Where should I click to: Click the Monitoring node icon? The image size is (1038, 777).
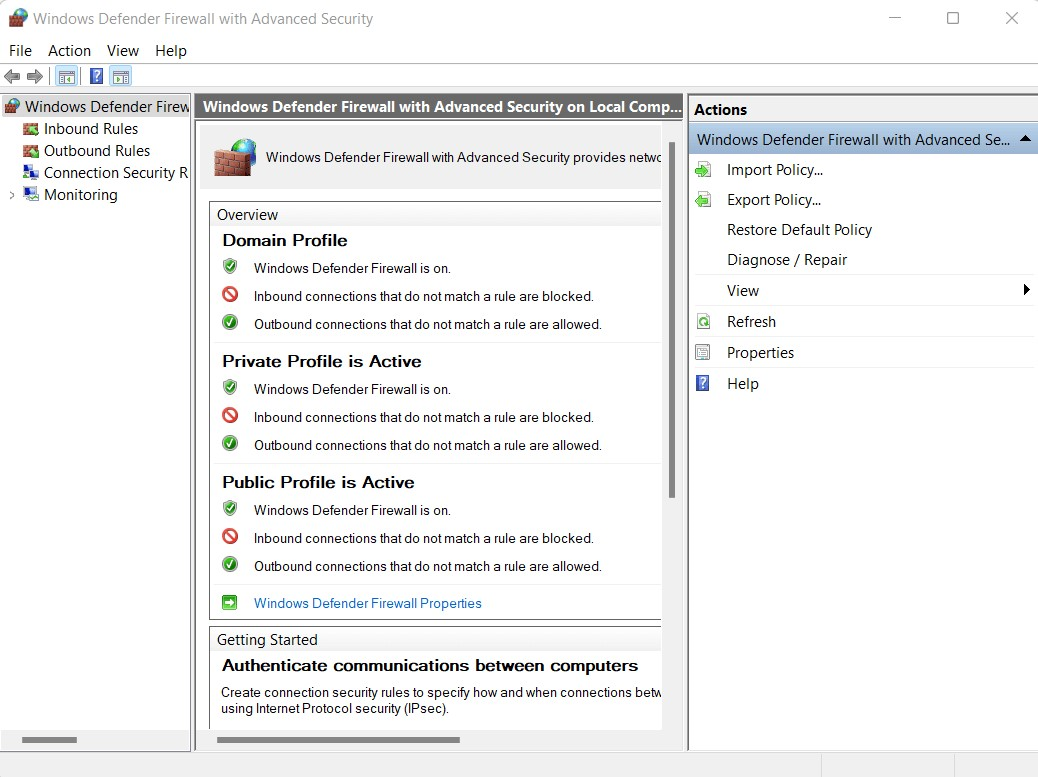click(30, 195)
